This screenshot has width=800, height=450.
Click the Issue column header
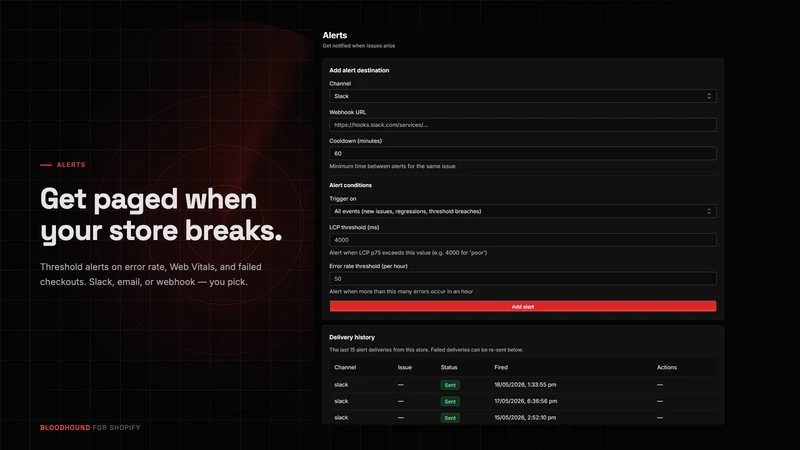pos(405,367)
